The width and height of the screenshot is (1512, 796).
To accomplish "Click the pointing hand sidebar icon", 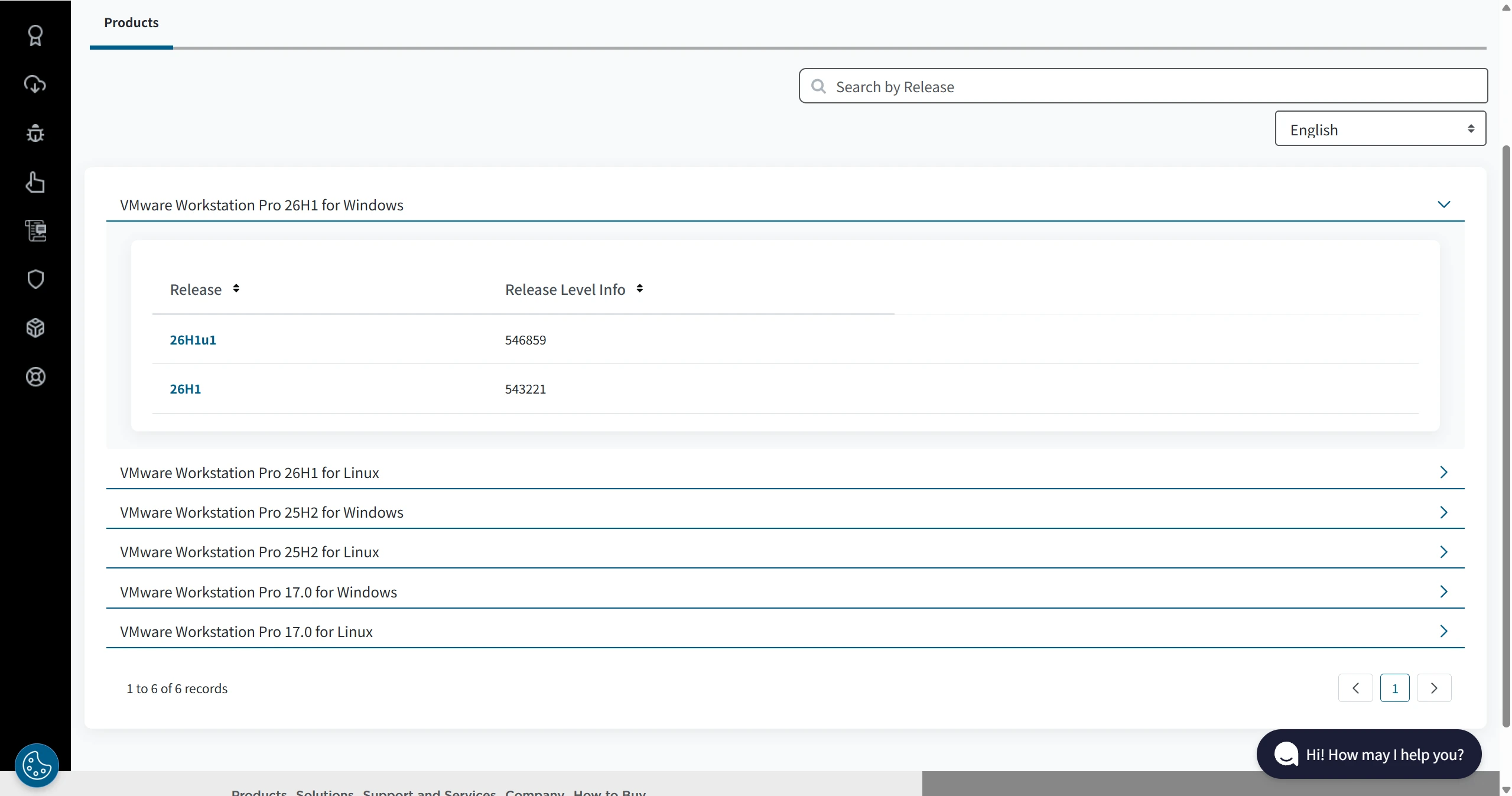I will (35, 182).
